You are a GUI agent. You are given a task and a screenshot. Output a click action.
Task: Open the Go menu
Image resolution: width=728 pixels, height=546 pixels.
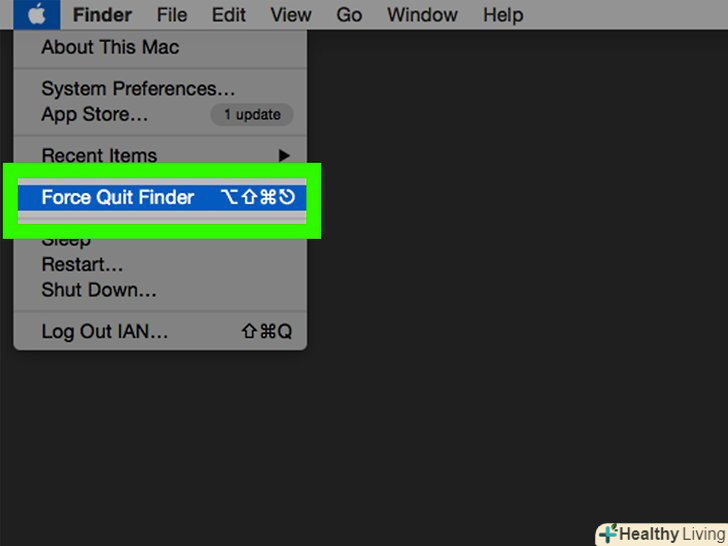pyautogui.click(x=349, y=15)
